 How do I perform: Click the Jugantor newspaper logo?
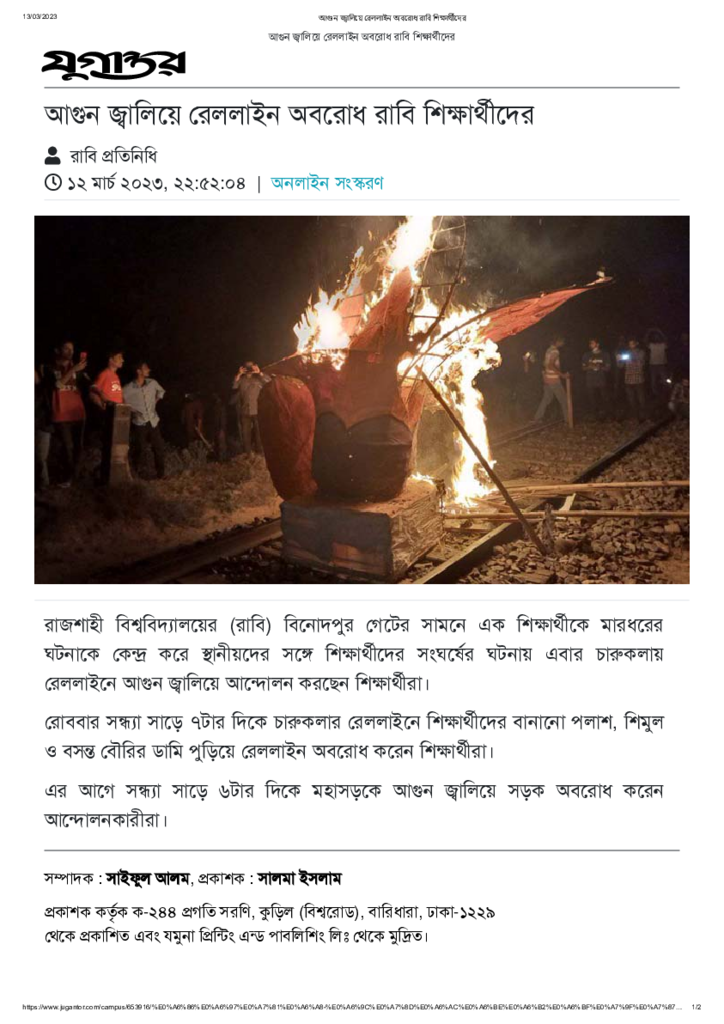point(114,65)
